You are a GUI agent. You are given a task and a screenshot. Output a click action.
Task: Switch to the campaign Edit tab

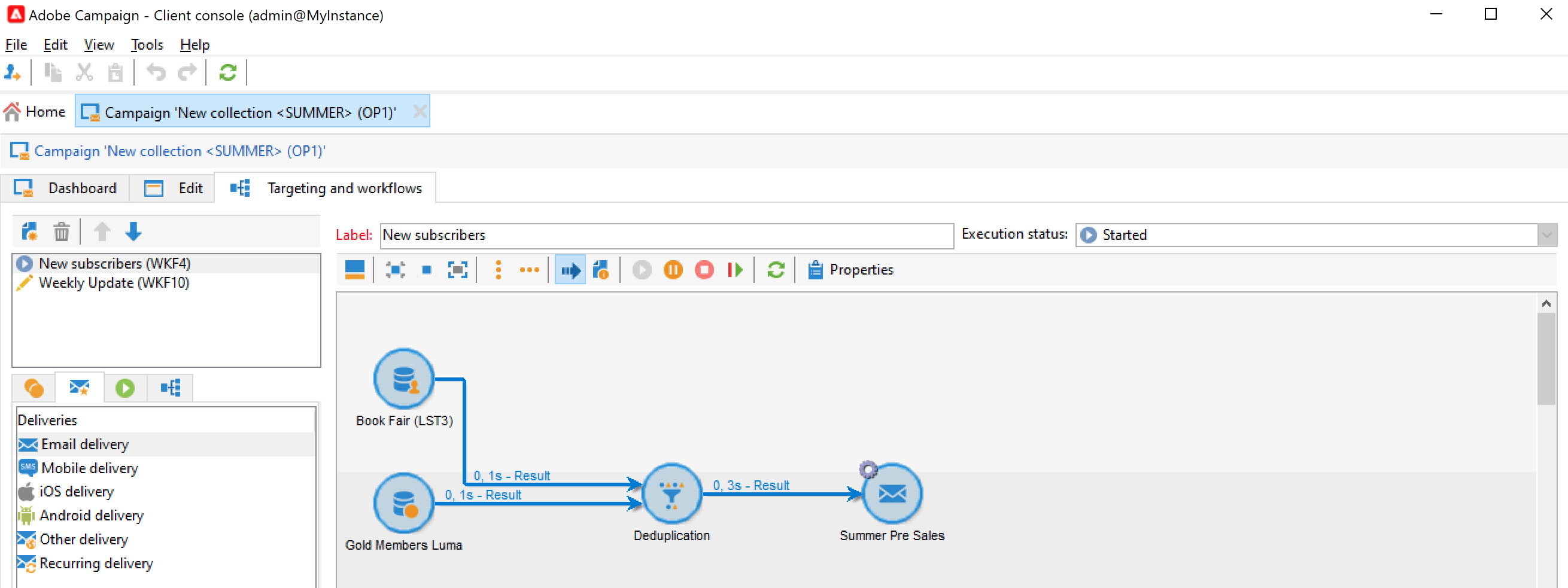point(173,188)
